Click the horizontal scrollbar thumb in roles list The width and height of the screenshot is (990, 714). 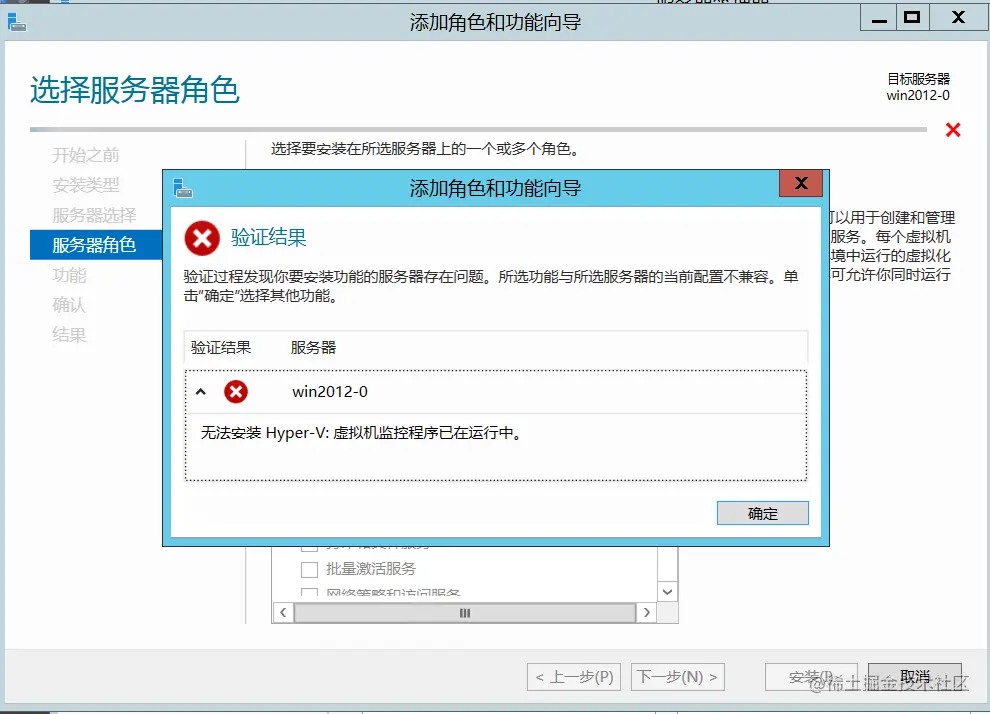[465, 612]
